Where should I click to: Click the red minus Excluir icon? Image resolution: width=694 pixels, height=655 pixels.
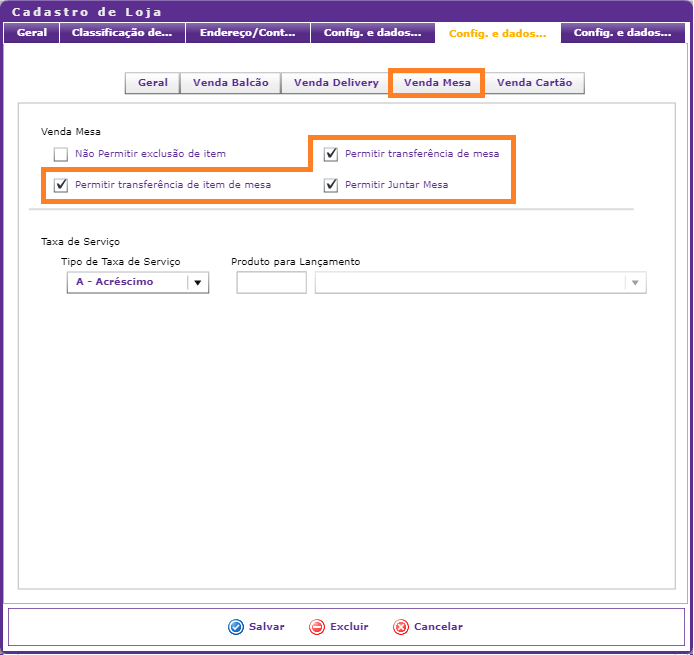tap(316, 627)
